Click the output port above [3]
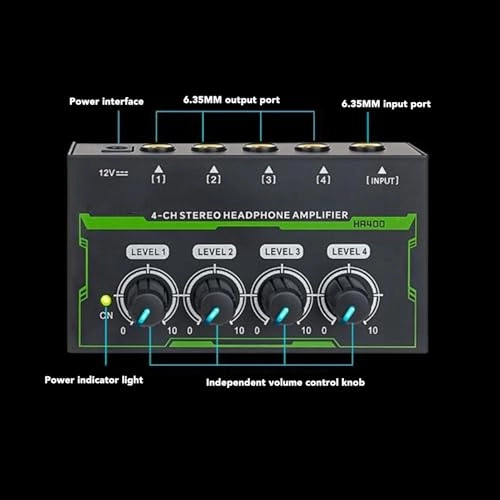This screenshot has height=500, width=500. click(x=260, y=147)
